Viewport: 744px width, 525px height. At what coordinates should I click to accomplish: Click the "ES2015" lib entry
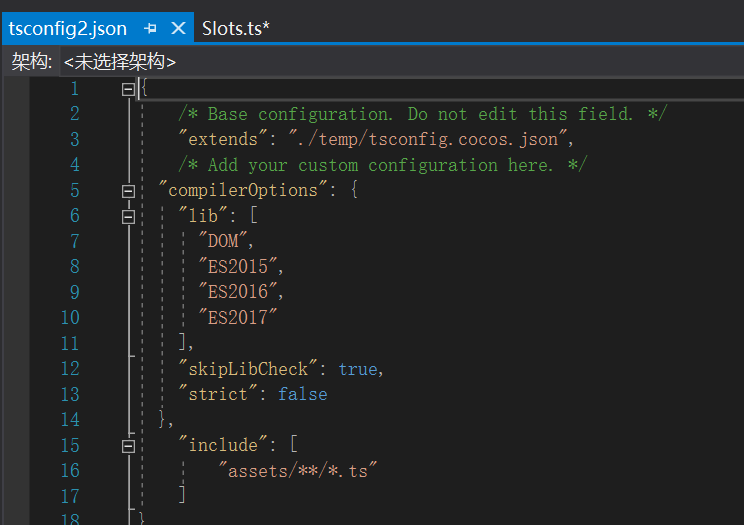pyautogui.click(x=240, y=267)
